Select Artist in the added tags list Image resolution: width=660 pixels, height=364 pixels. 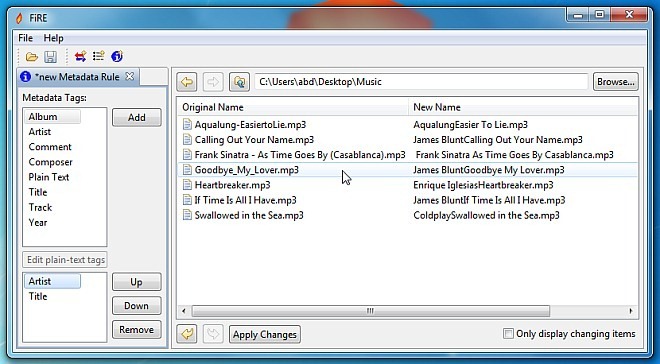pyautogui.click(x=52, y=281)
